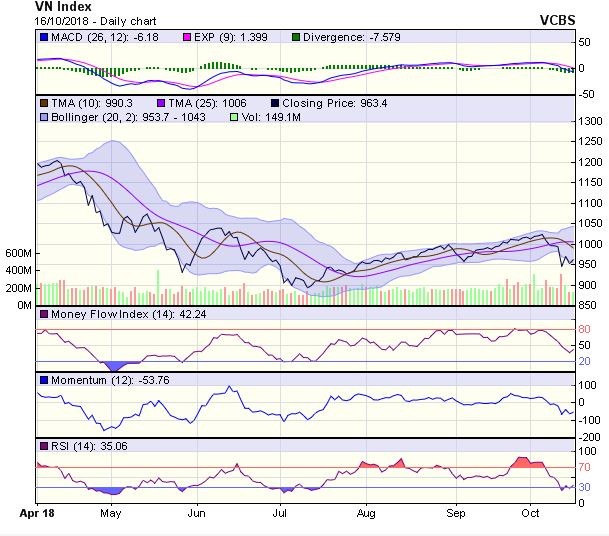Click the Closing Price: 963.4 label
The image size is (609, 536).
pyautogui.click(x=334, y=103)
